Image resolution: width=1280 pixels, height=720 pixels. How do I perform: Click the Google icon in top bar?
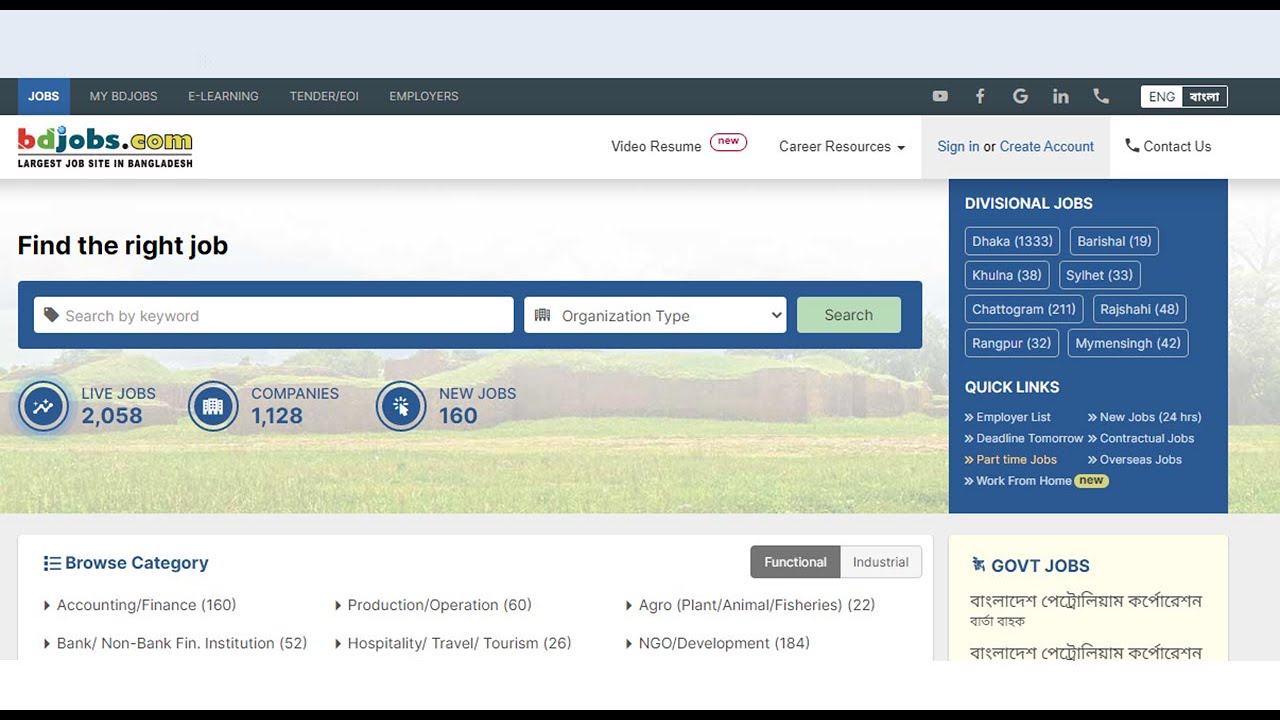click(x=1020, y=96)
